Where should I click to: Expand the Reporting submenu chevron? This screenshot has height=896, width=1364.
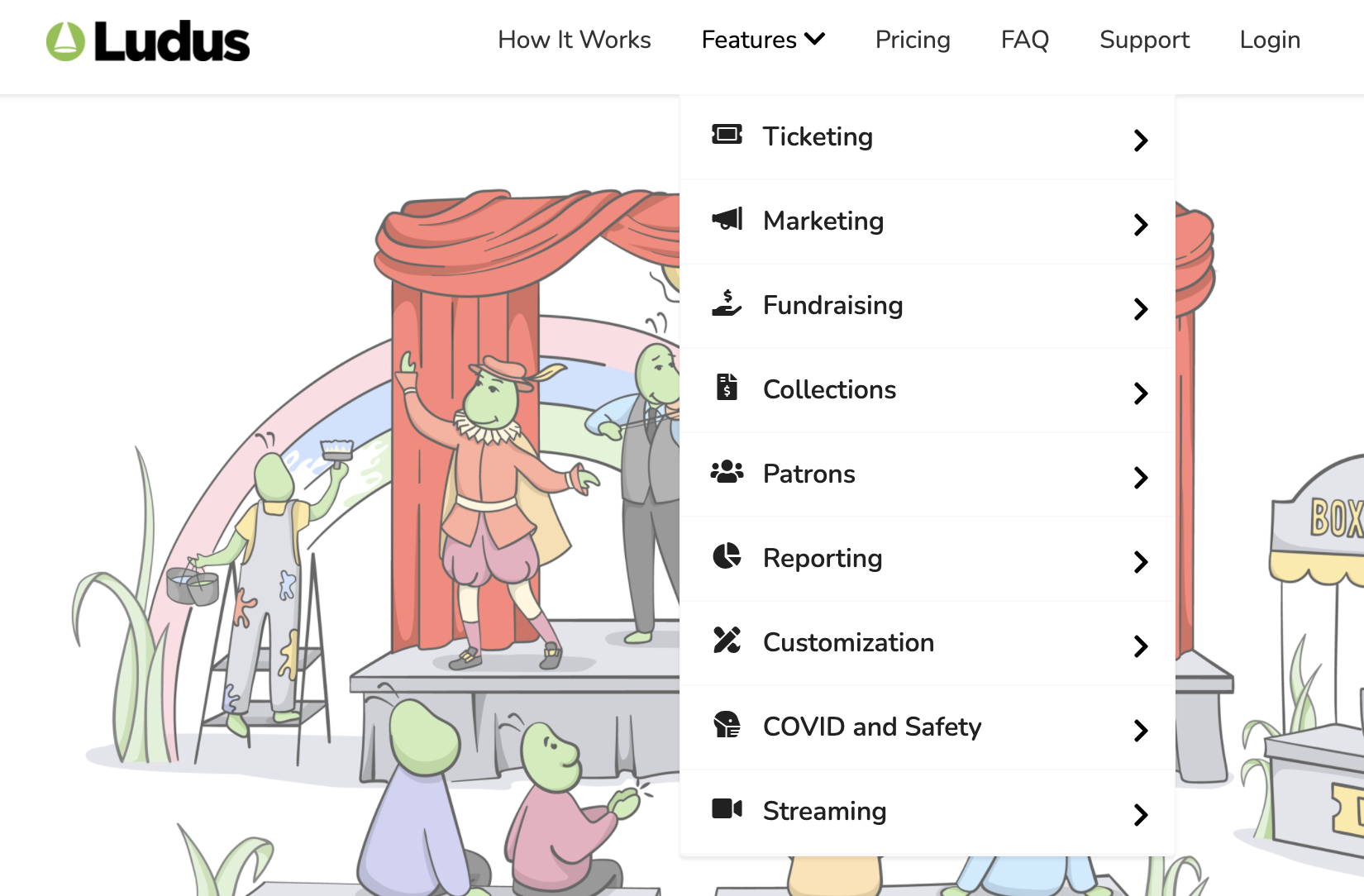pyautogui.click(x=1141, y=562)
